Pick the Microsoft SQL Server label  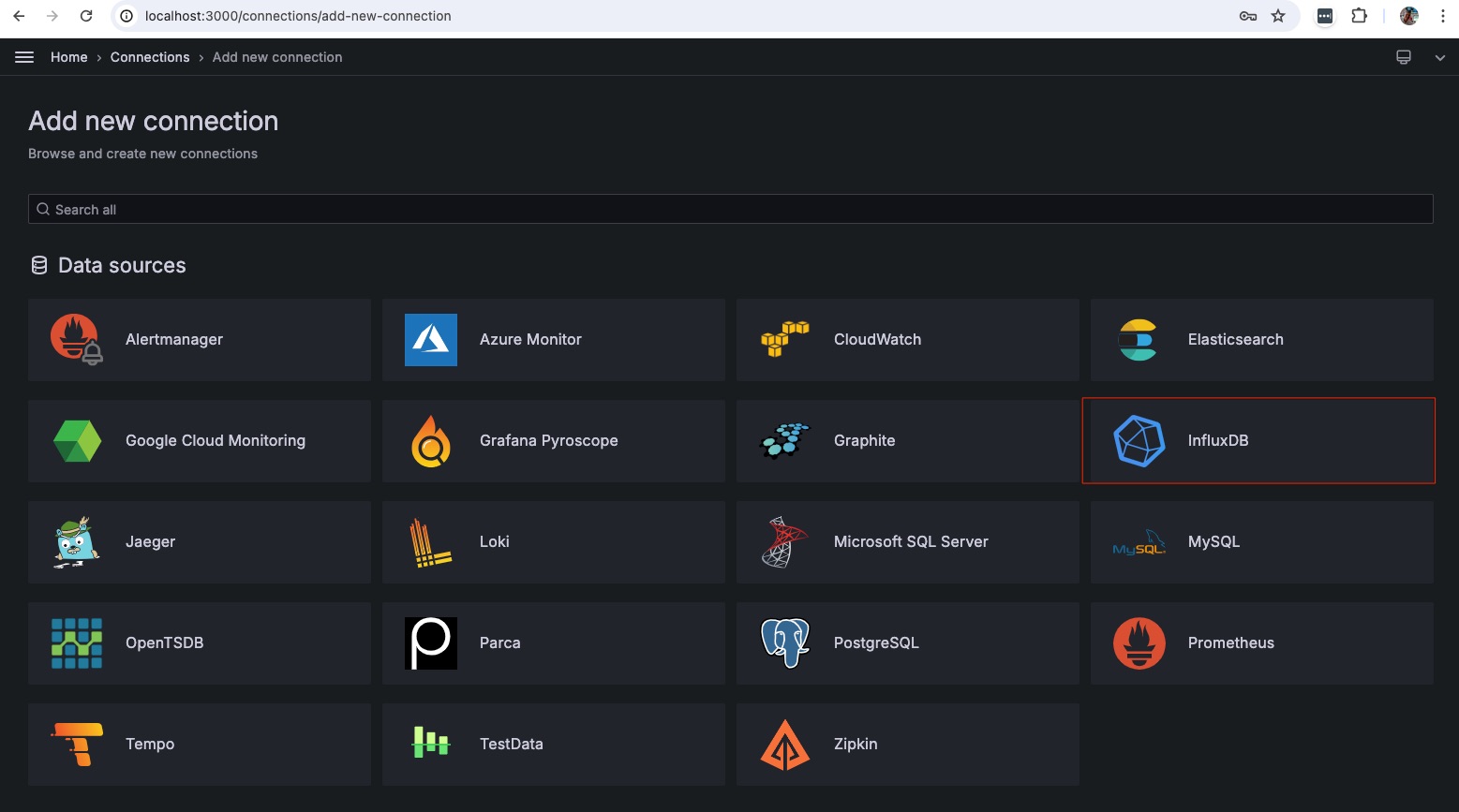pyautogui.click(x=911, y=542)
